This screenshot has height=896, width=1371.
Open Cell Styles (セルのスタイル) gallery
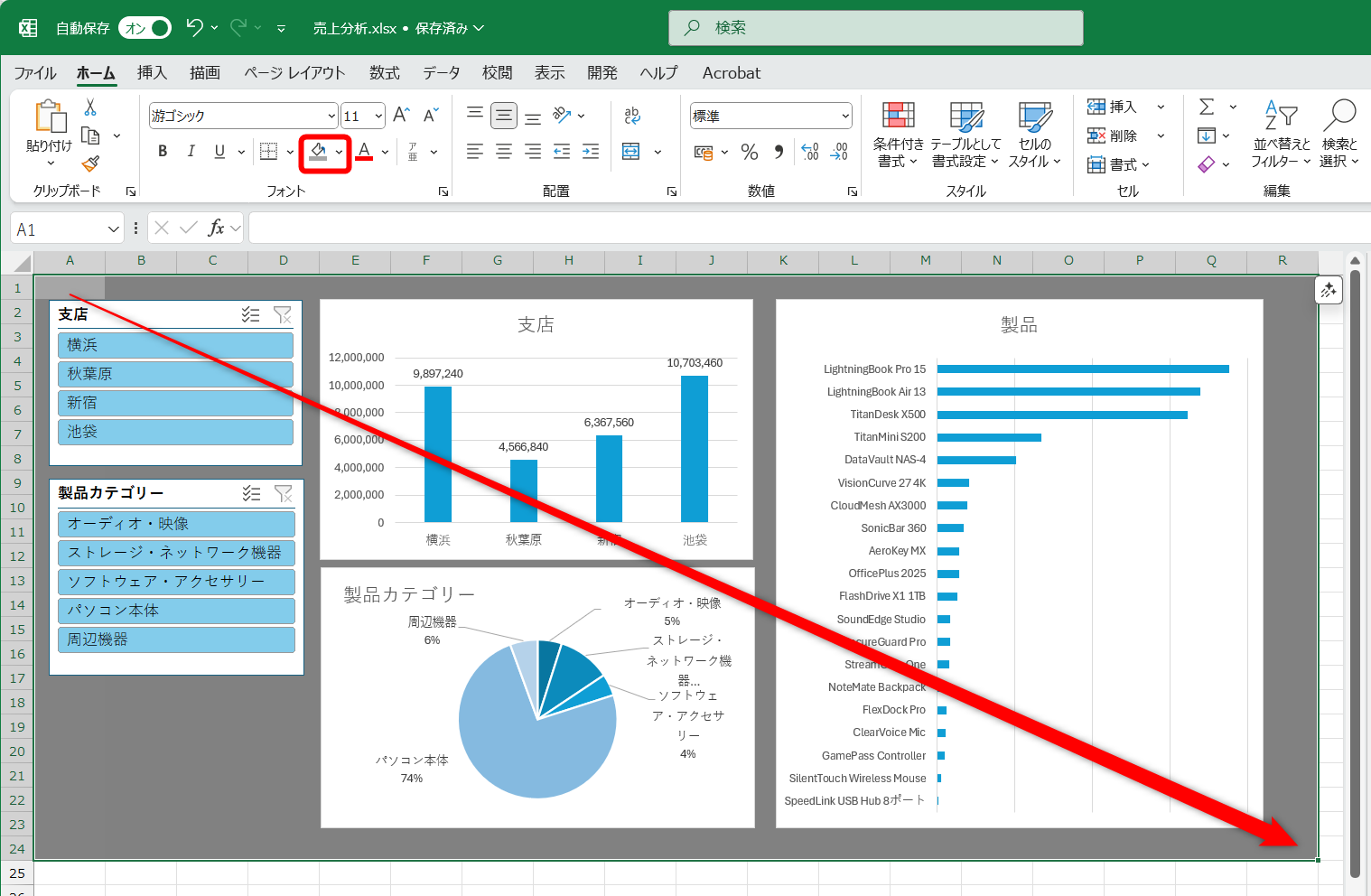pyautogui.click(x=1035, y=135)
